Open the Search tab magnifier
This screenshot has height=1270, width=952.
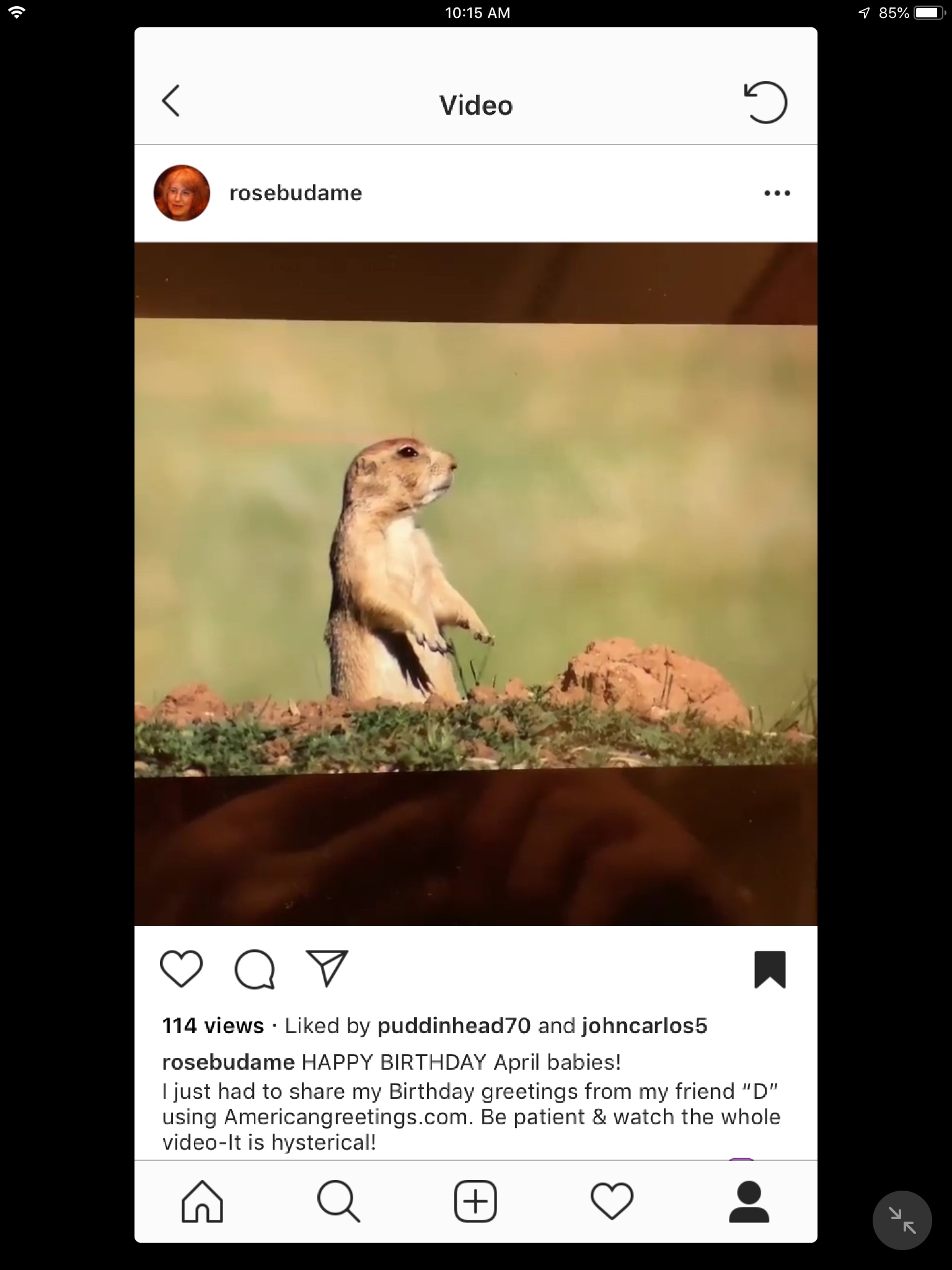[x=338, y=1201]
